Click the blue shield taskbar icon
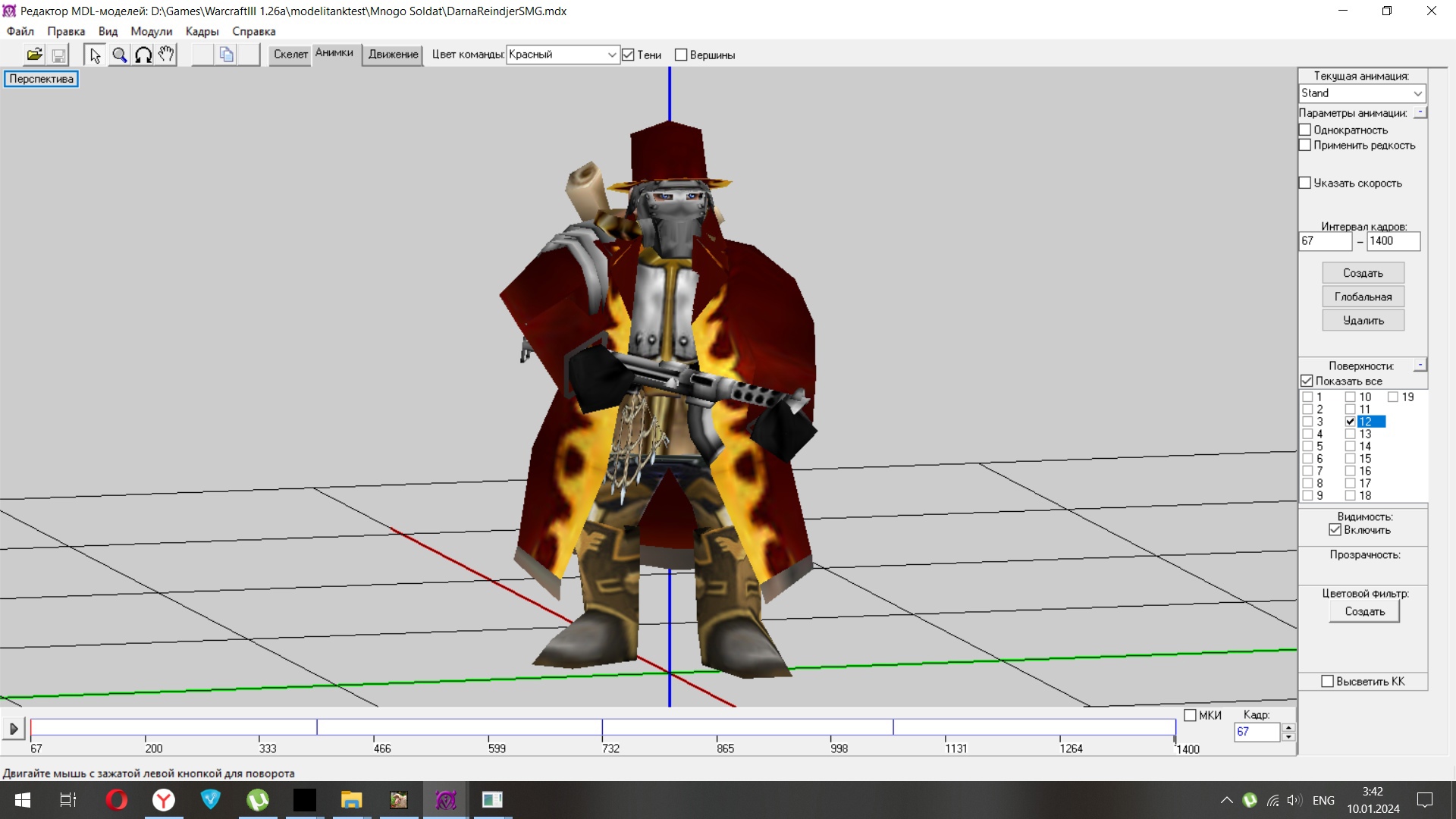Image resolution: width=1456 pixels, height=819 pixels. tap(211, 800)
